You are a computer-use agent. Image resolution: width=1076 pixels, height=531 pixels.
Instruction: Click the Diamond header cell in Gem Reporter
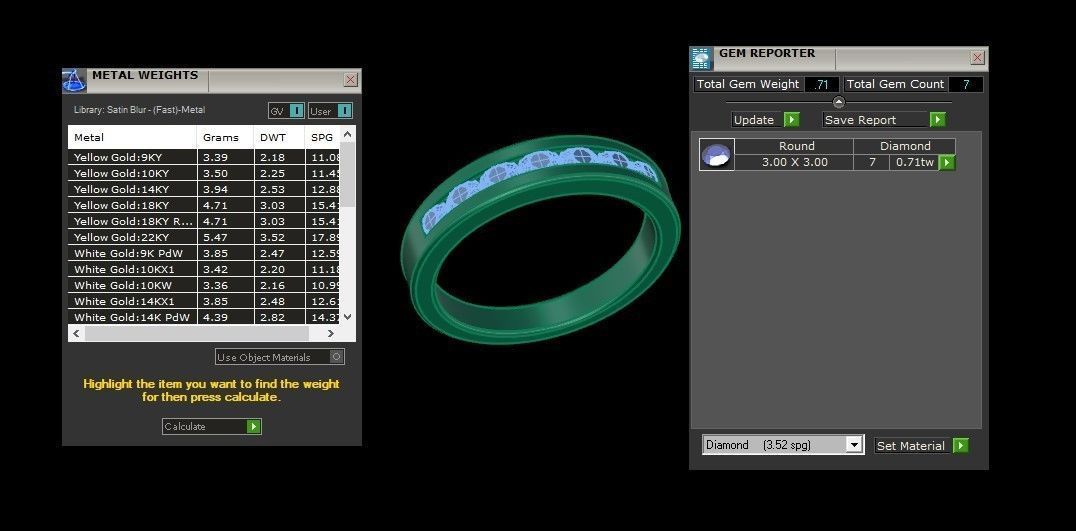[905, 146]
